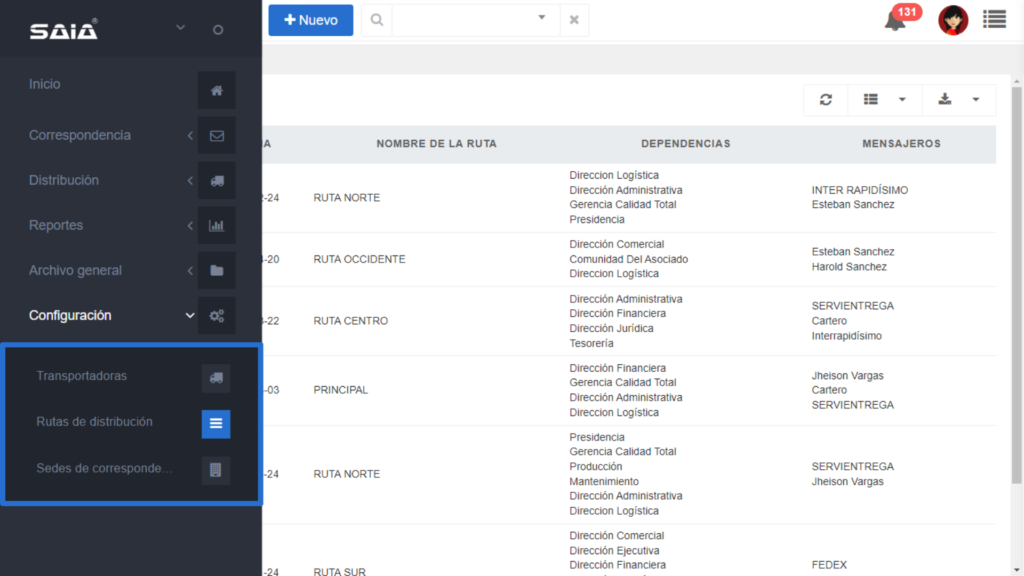Click the folder icon for Archivo general
The image size is (1024, 576).
tap(216, 271)
